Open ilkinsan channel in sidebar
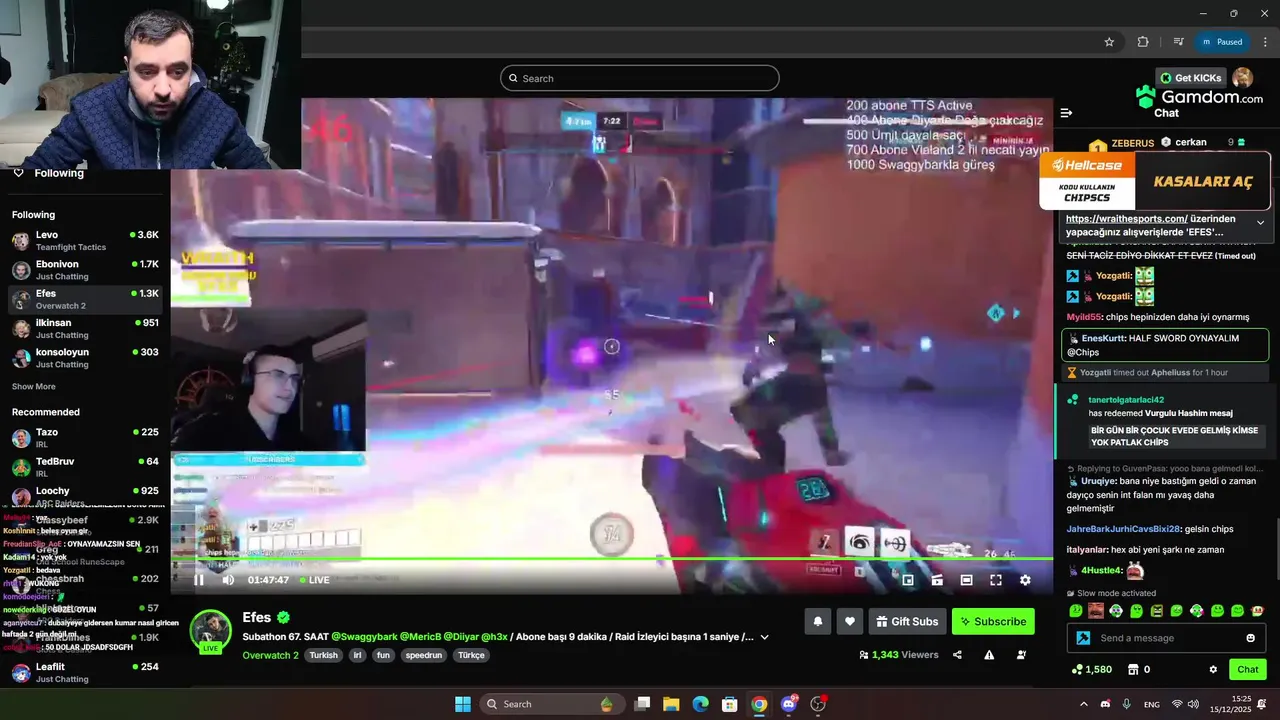The width and height of the screenshot is (1280, 720). [x=85, y=329]
